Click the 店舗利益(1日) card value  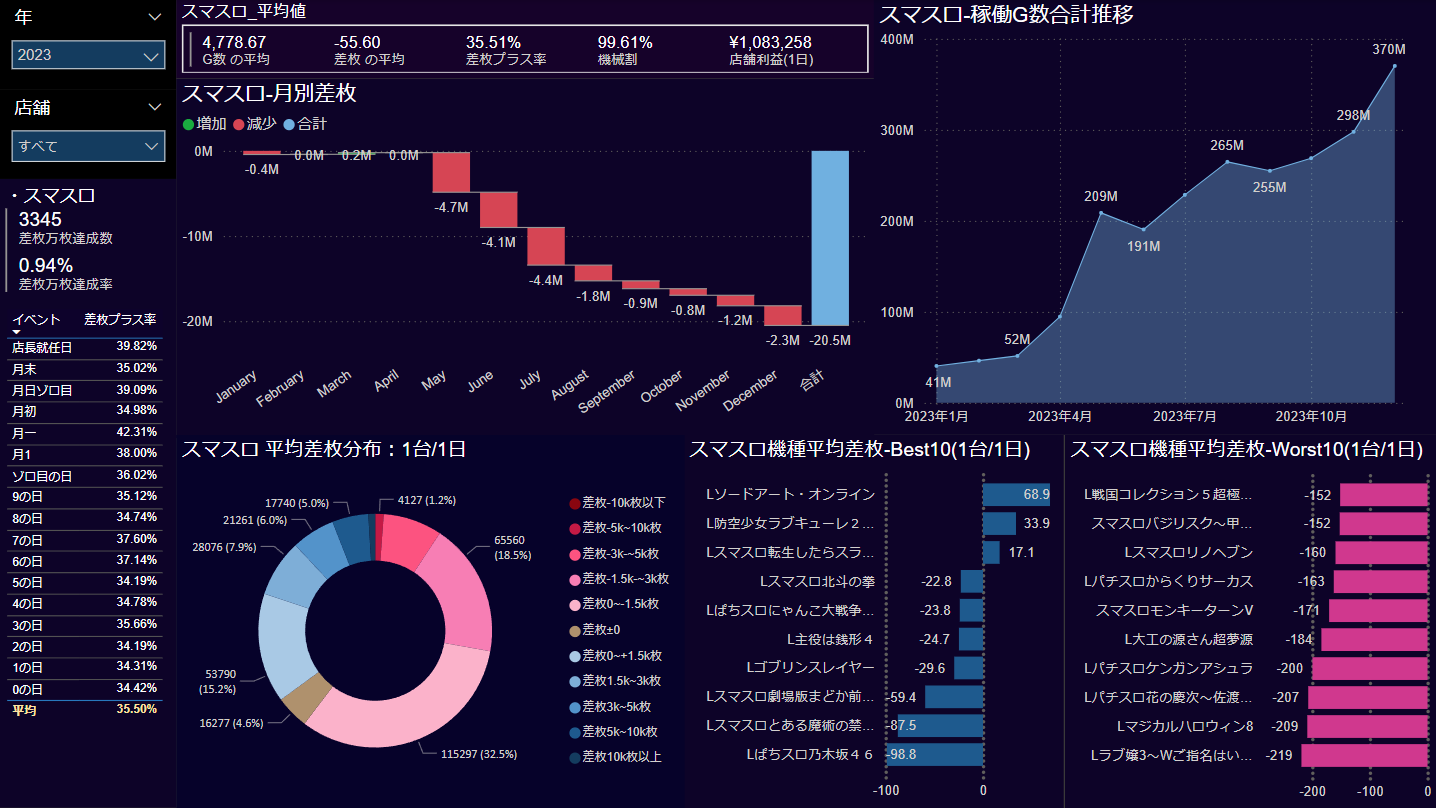pyautogui.click(x=771, y=43)
